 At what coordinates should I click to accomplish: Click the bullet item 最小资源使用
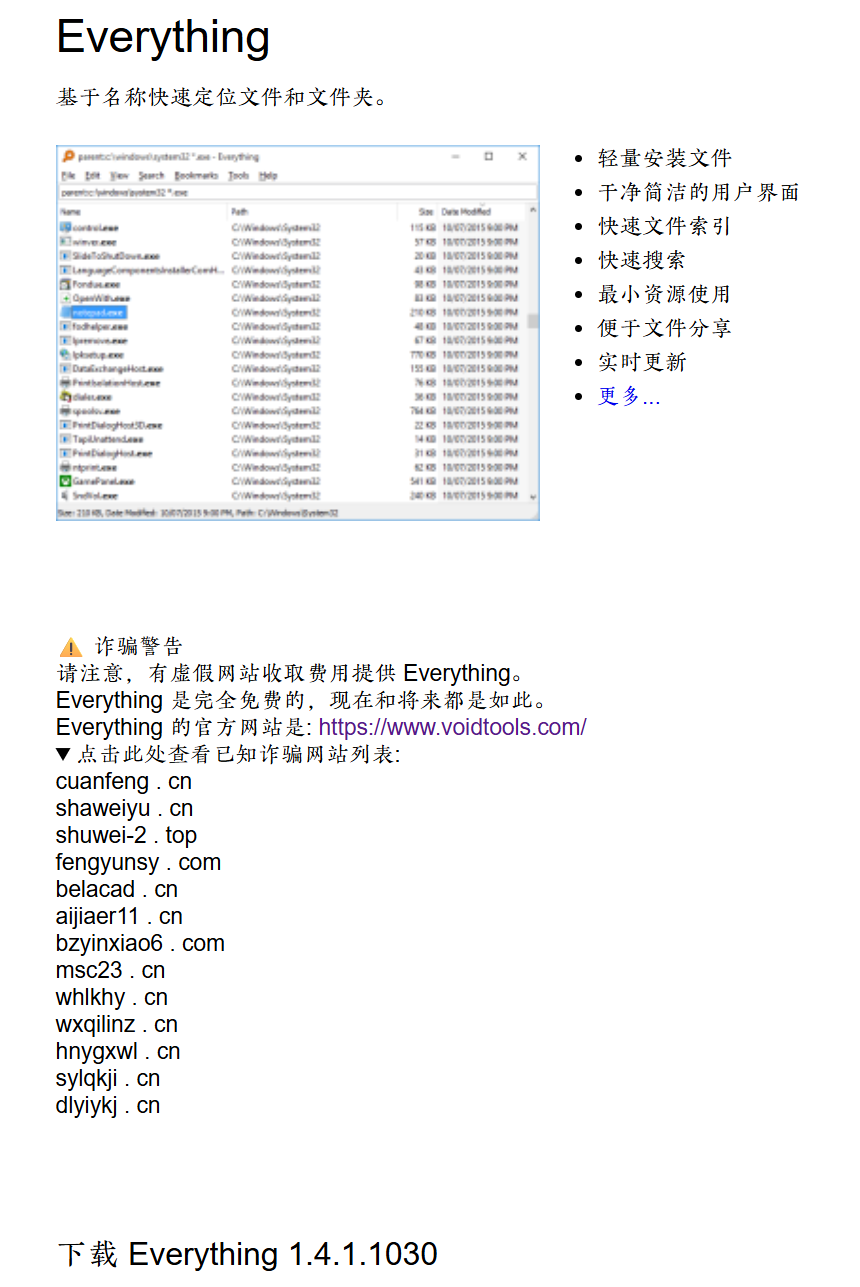tap(665, 294)
